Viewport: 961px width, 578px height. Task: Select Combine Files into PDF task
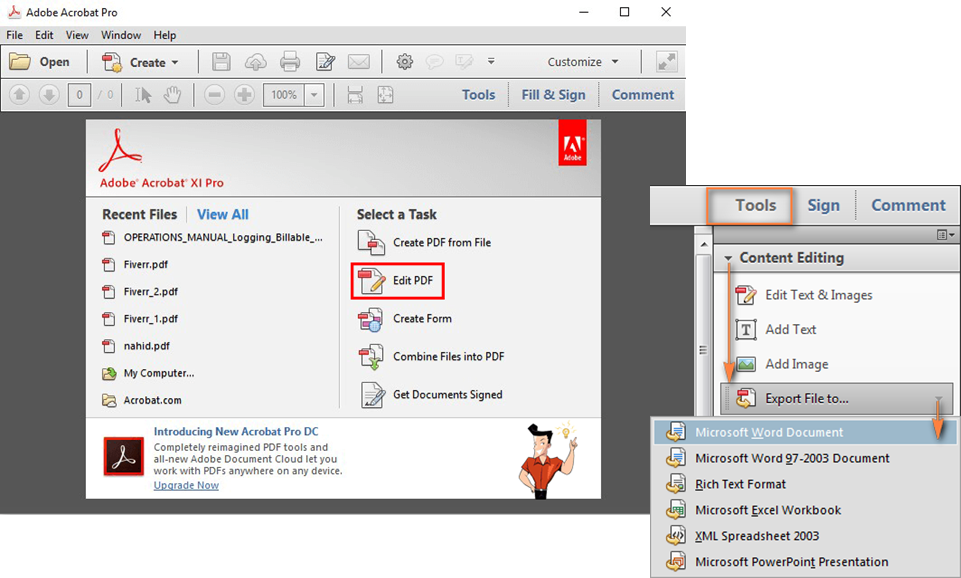(431, 357)
